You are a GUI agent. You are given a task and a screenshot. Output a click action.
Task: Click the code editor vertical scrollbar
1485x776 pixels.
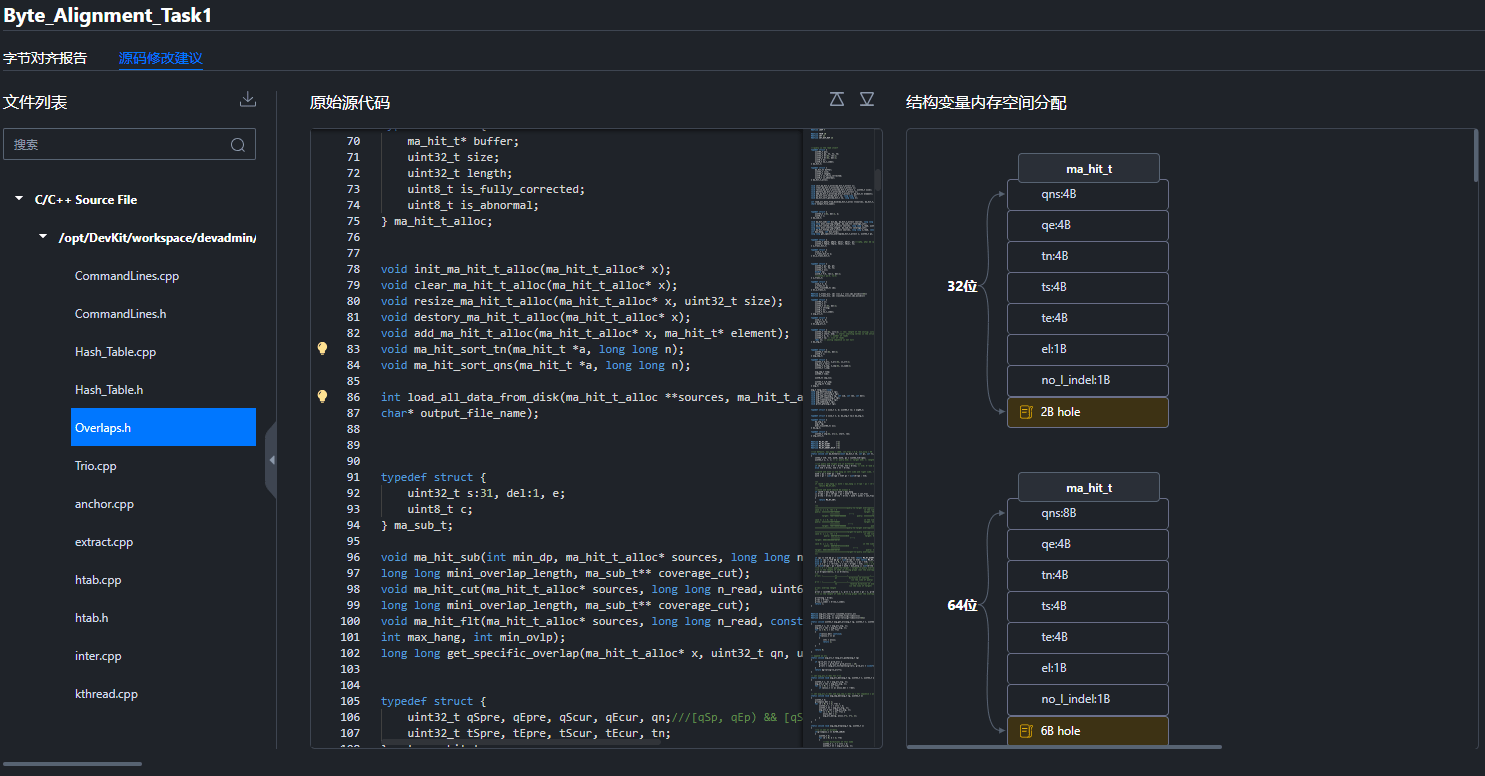(x=878, y=180)
